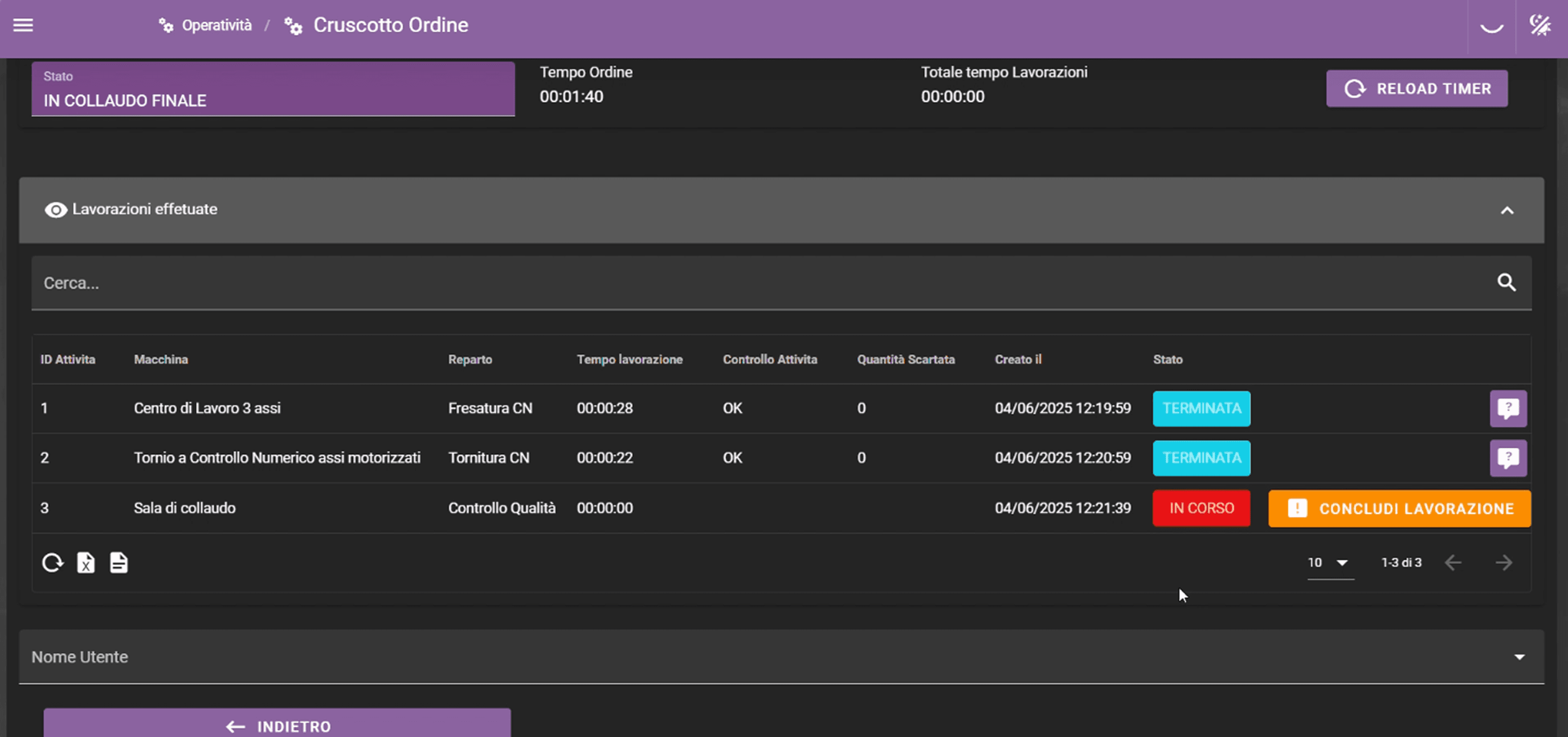
Task: Toggle eye icon beside Lavorazioni effetuate
Action: 55,210
